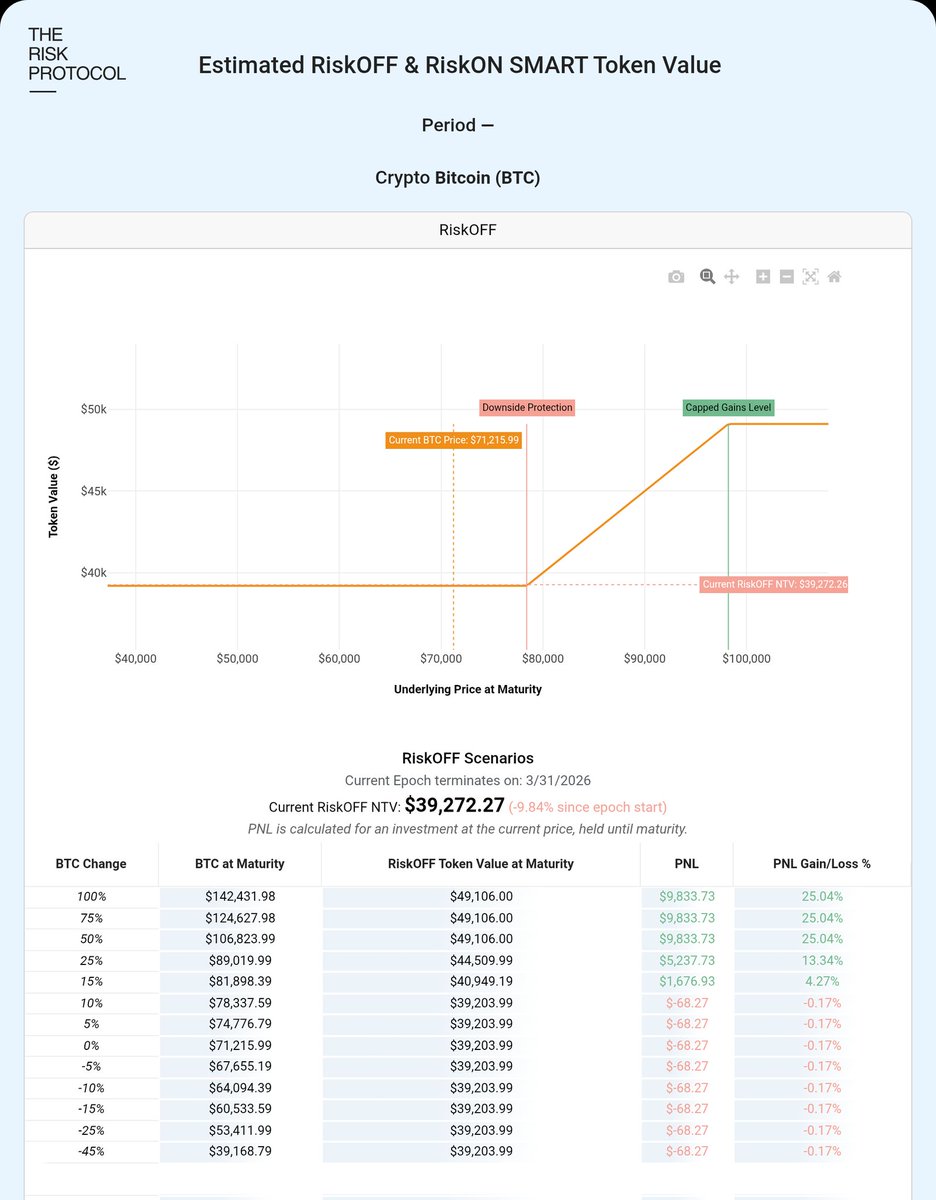Zoom out on the chart
The height and width of the screenshot is (1200, 936).
787,277
